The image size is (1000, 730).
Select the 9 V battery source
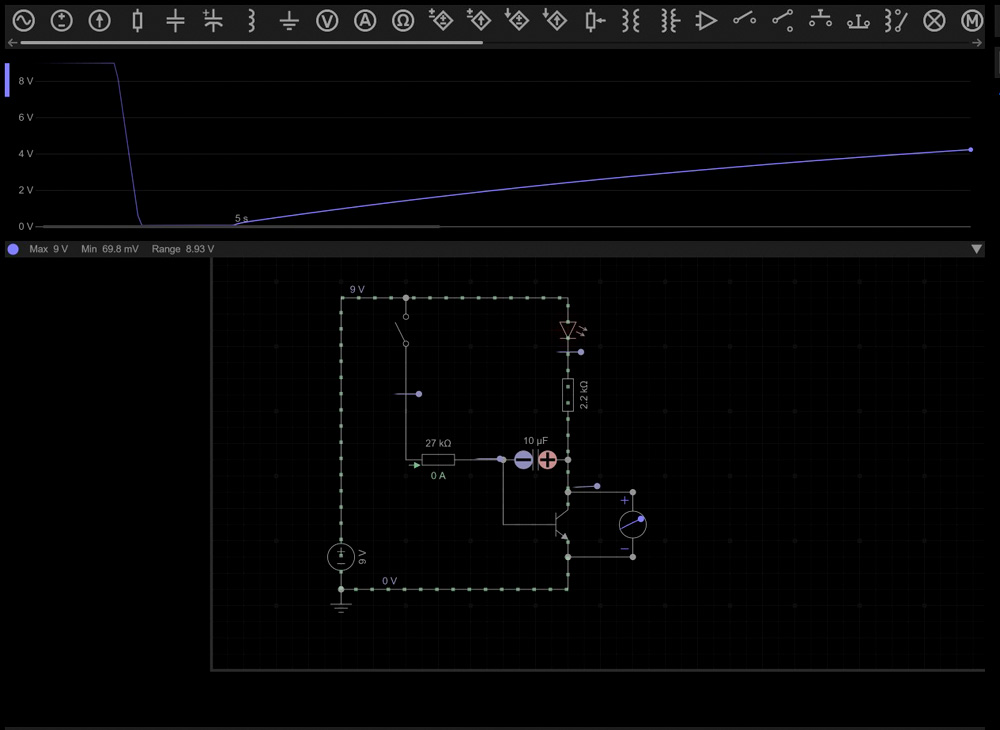(341, 557)
